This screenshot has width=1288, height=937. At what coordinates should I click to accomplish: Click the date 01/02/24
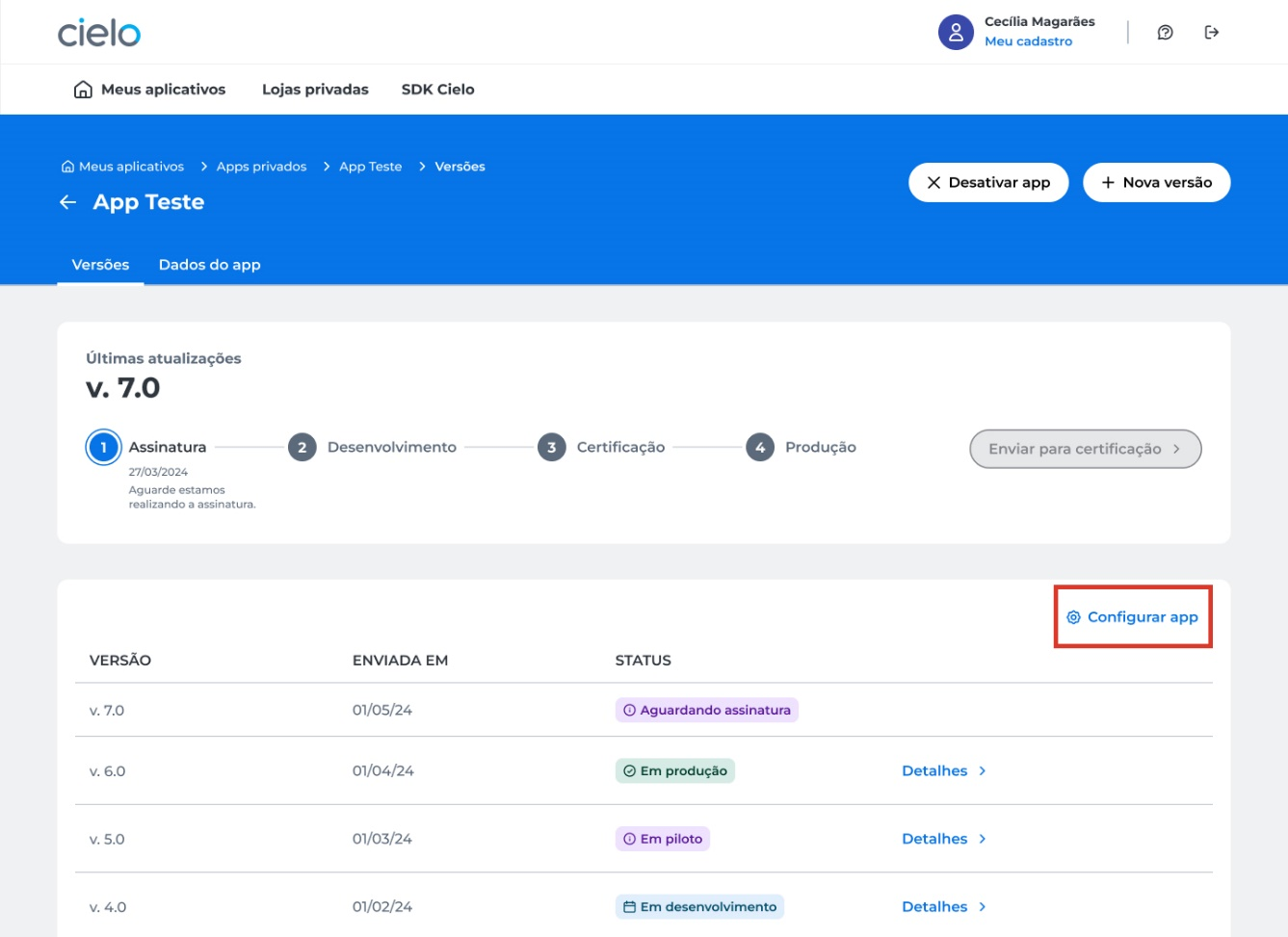pos(382,907)
